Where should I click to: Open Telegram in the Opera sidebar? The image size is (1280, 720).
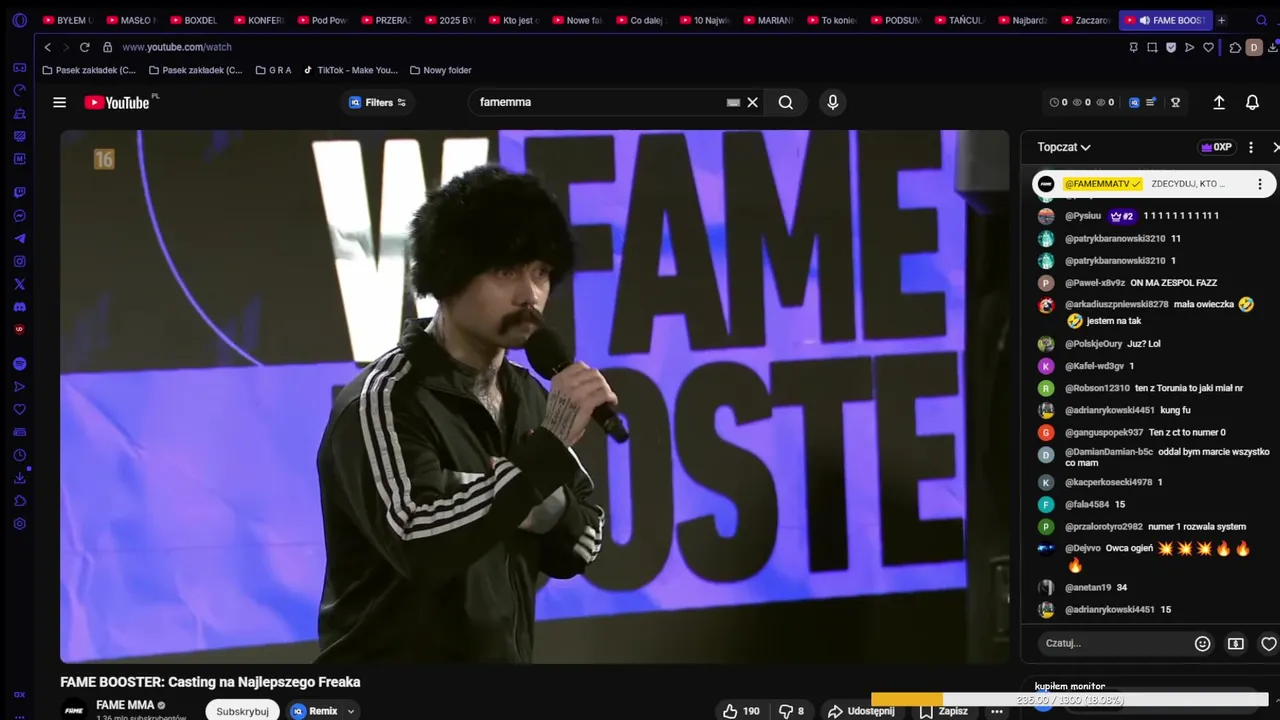pyautogui.click(x=19, y=239)
